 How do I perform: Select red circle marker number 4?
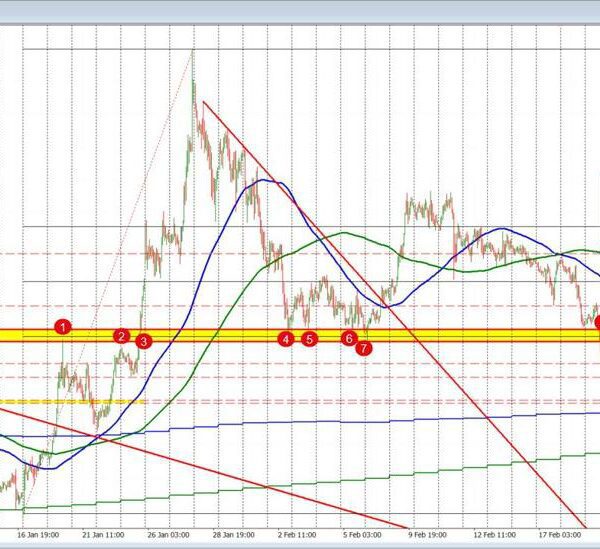tap(286, 339)
